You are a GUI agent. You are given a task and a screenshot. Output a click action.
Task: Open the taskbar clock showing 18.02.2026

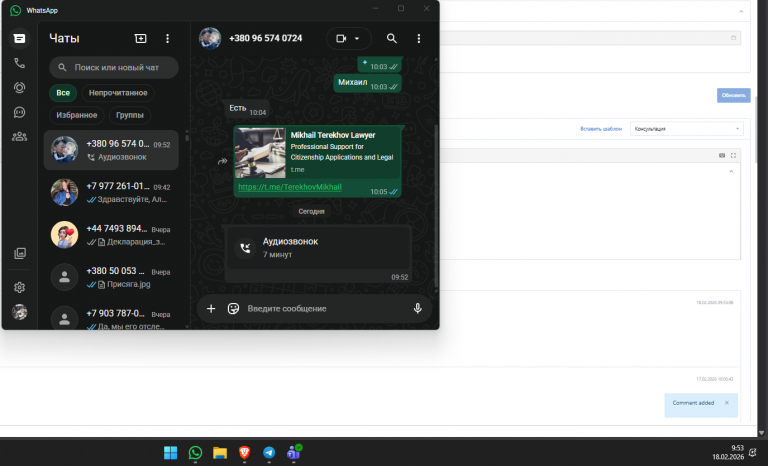[x=728, y=452]
